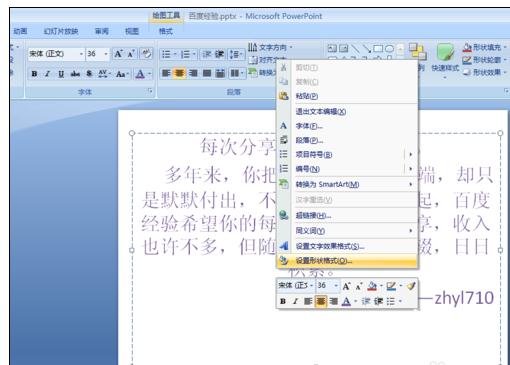Screen dimensions: 510x365
Task: Choose 段落(P)... in context menu
Action: [347, 140]
